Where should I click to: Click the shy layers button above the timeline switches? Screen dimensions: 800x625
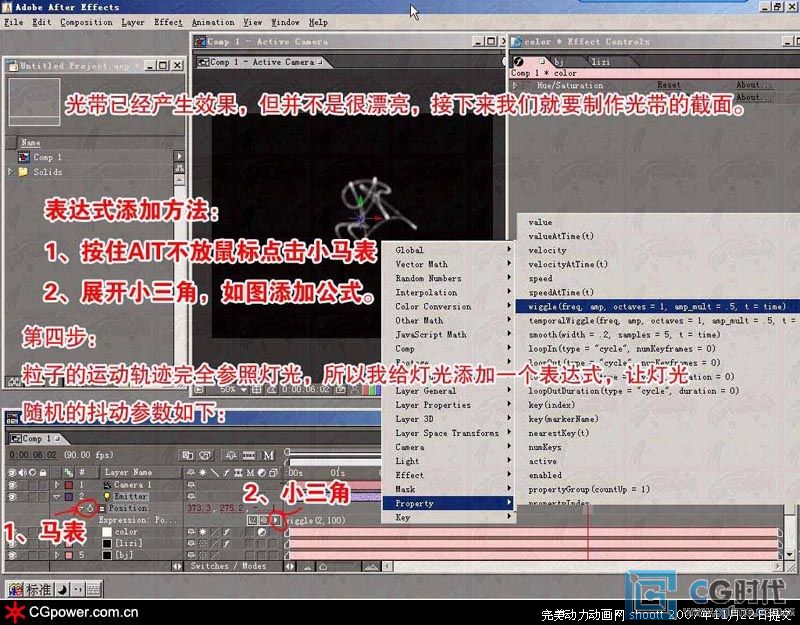point(231,455)
